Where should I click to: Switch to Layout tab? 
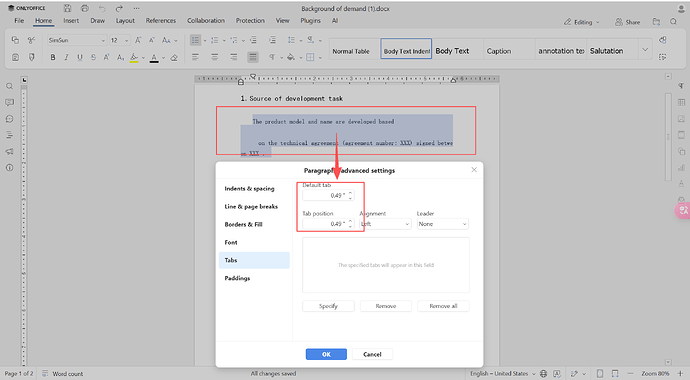[125, 21]
